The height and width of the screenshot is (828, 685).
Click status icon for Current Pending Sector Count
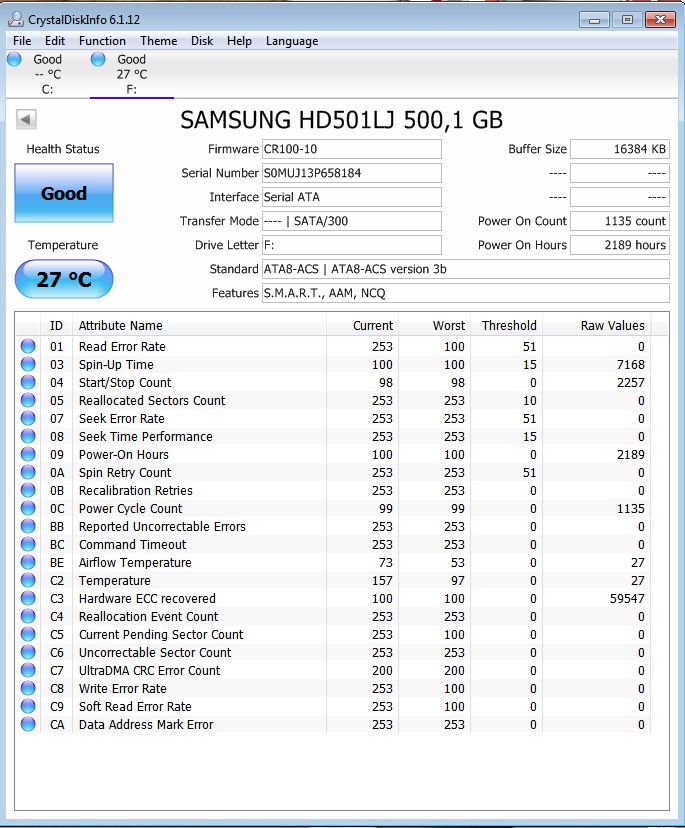pyautogui.click(x=28, y=634)
